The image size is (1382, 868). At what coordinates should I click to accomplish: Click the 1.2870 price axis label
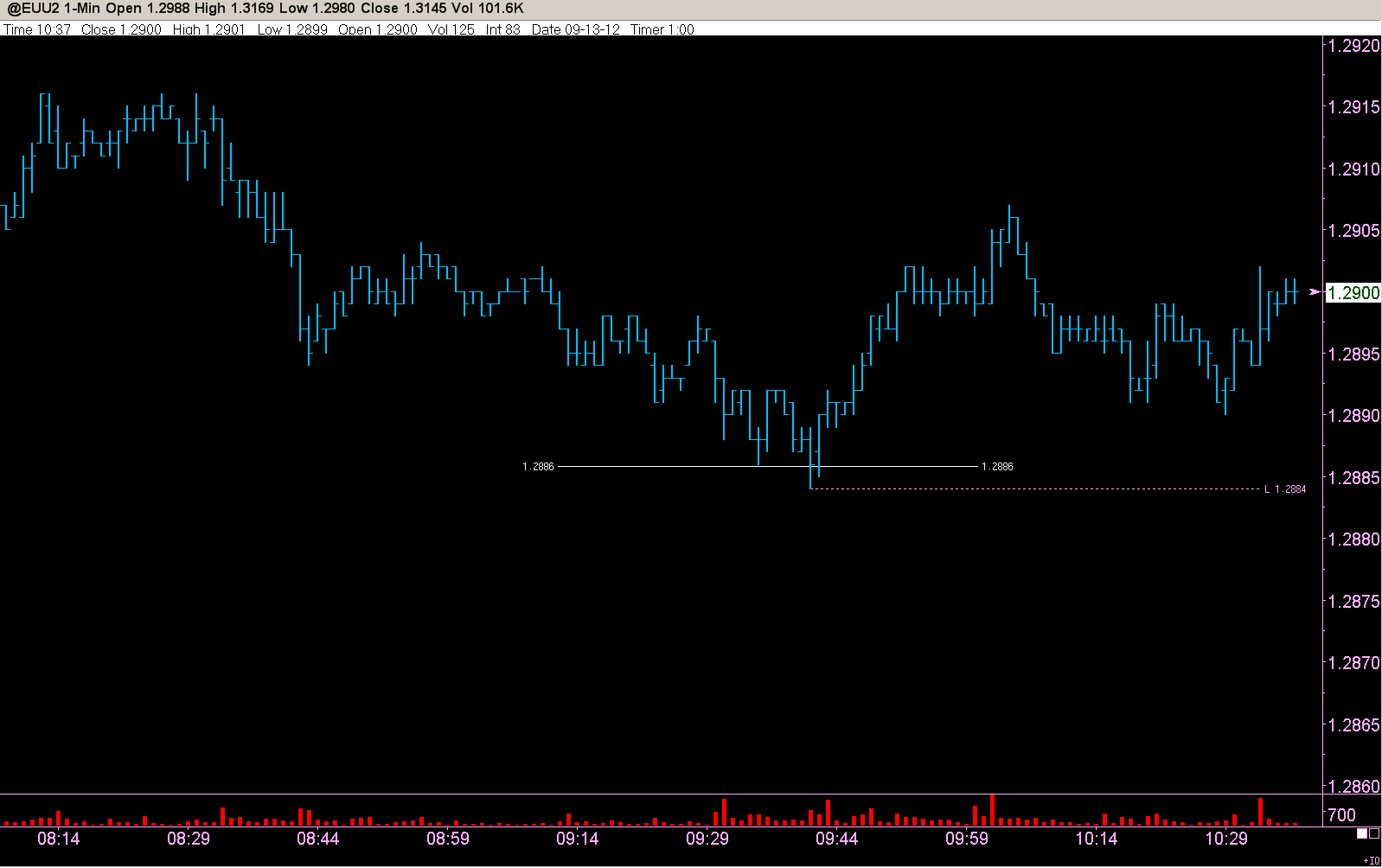coord(1353,663)
